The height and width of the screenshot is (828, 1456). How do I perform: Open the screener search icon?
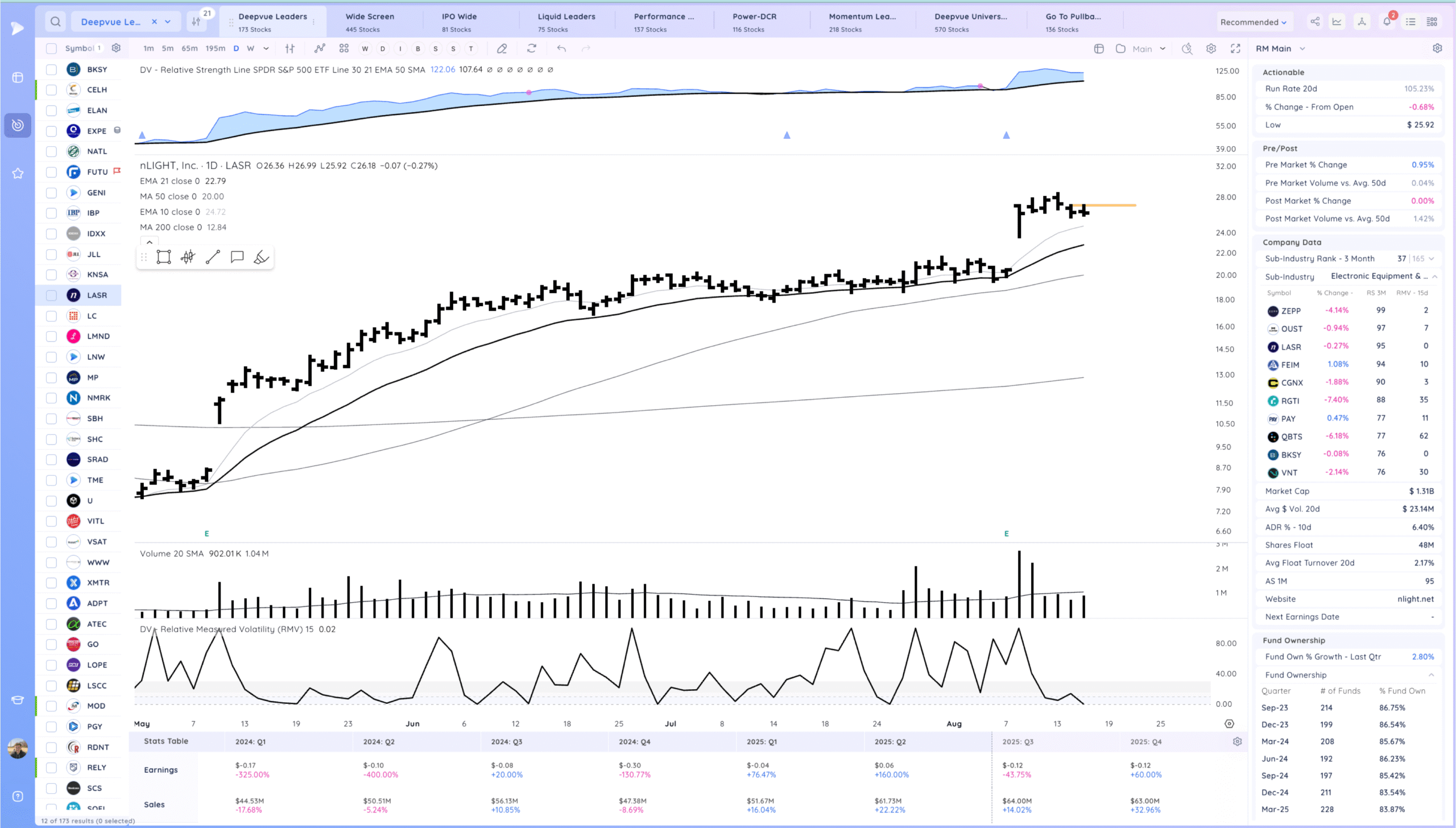pos(55,22)
